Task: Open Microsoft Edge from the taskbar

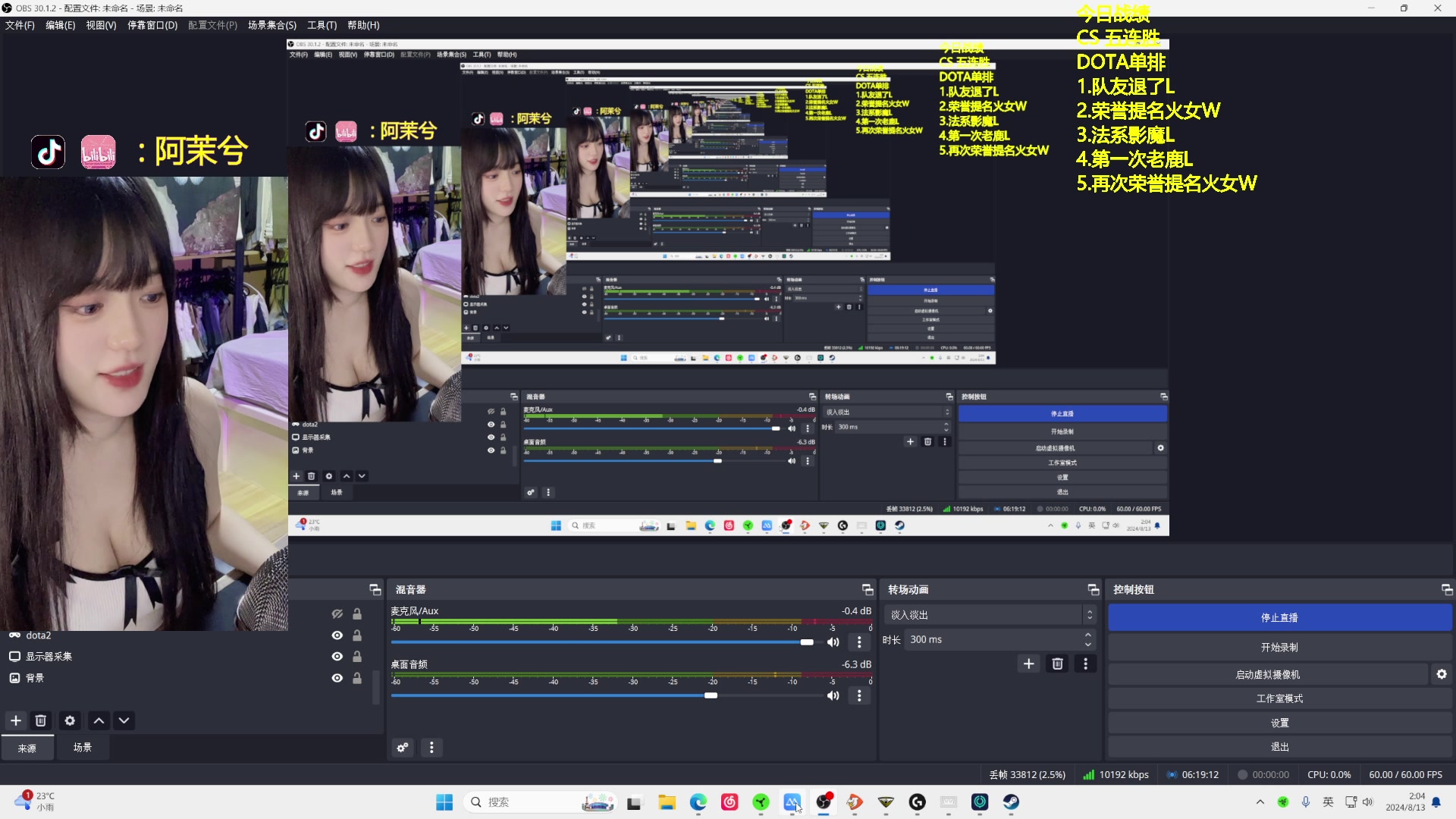Action: (698, 802)
